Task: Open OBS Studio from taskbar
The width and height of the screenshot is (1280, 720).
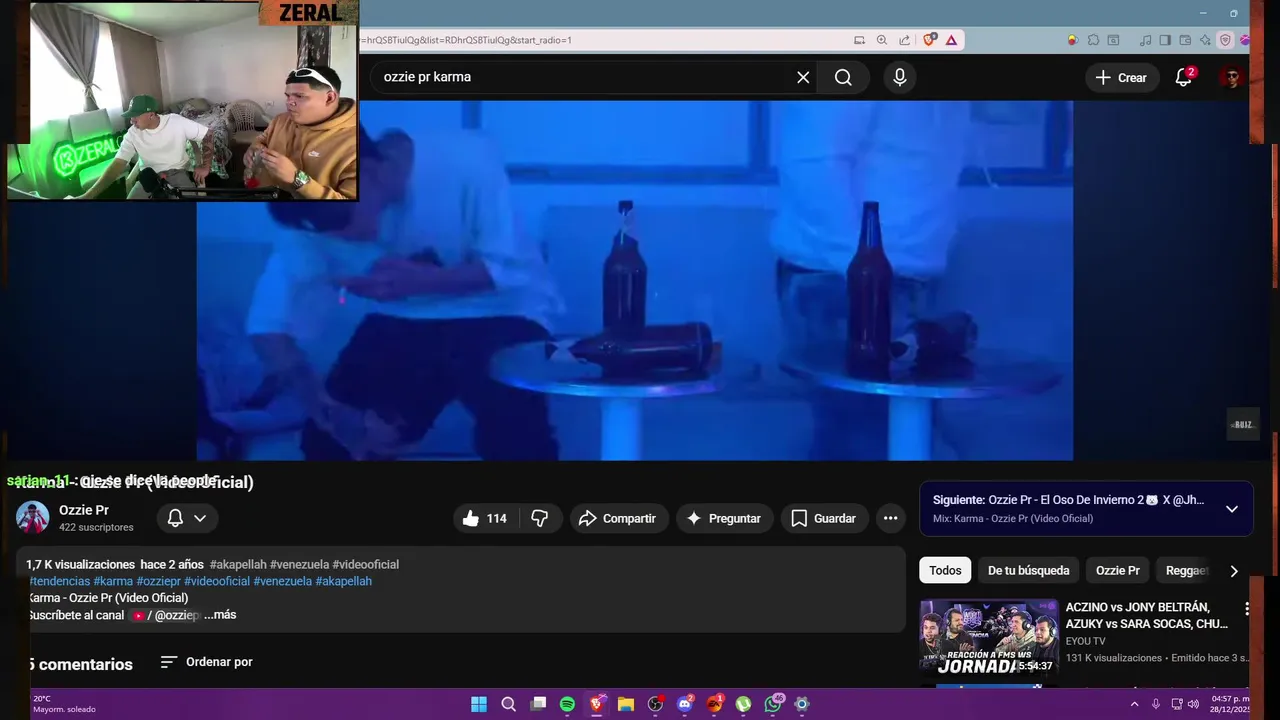Action: (x=655, y=704)
